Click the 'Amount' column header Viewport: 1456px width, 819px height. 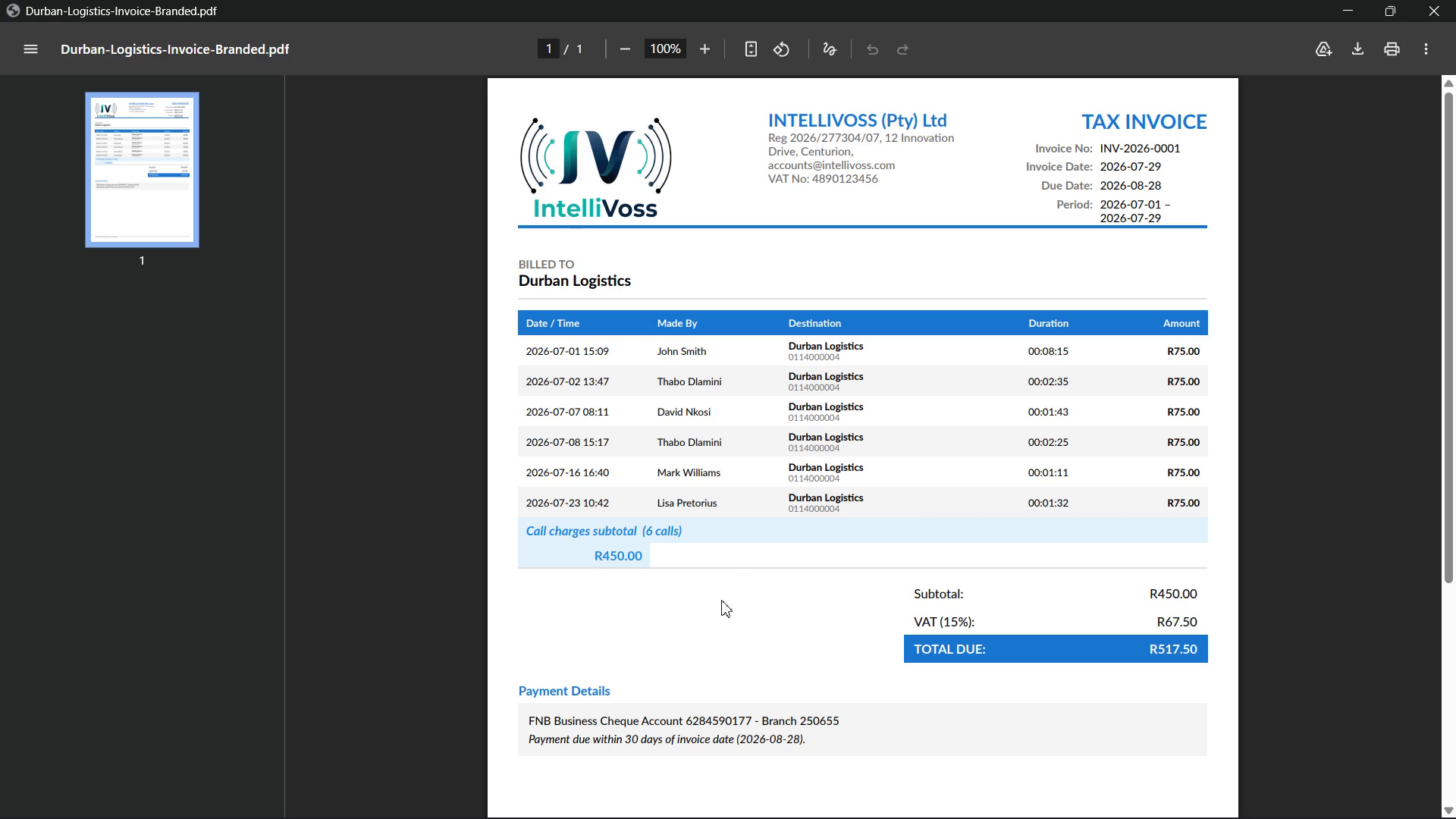click(x=1181, y=323)
